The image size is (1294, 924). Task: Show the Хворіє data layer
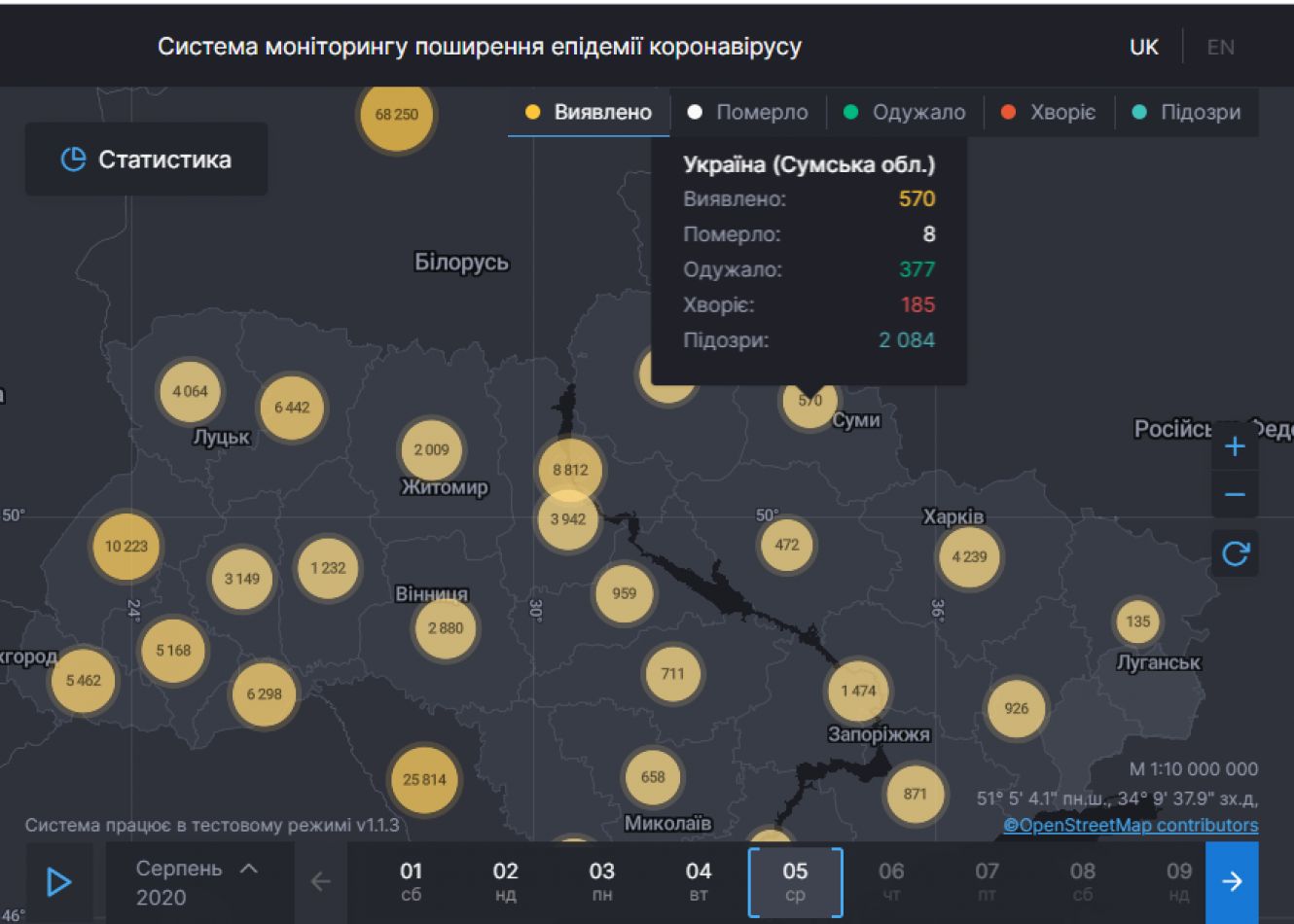coord(1048,112)
